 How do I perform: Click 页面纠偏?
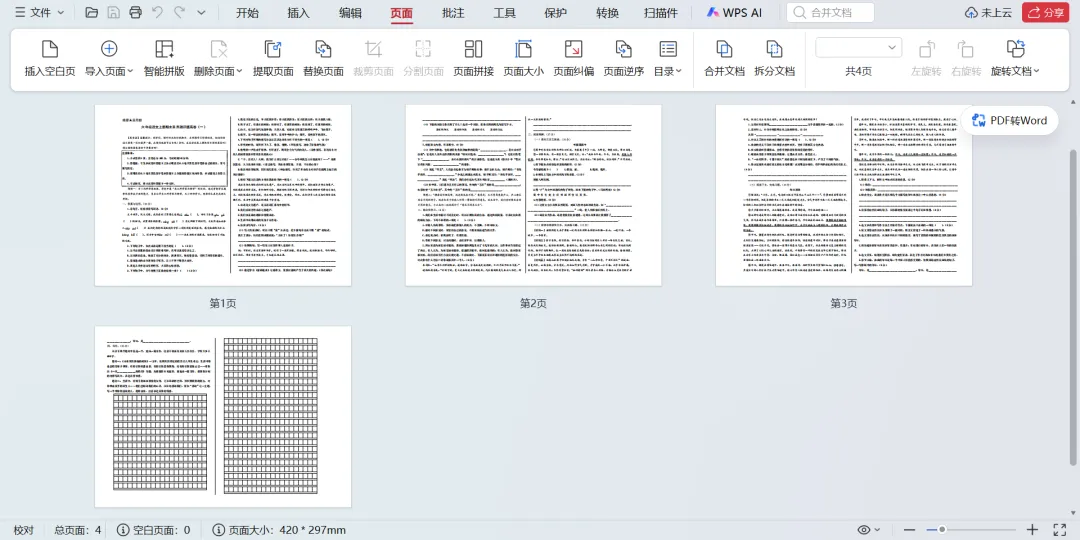click(574, 59)
